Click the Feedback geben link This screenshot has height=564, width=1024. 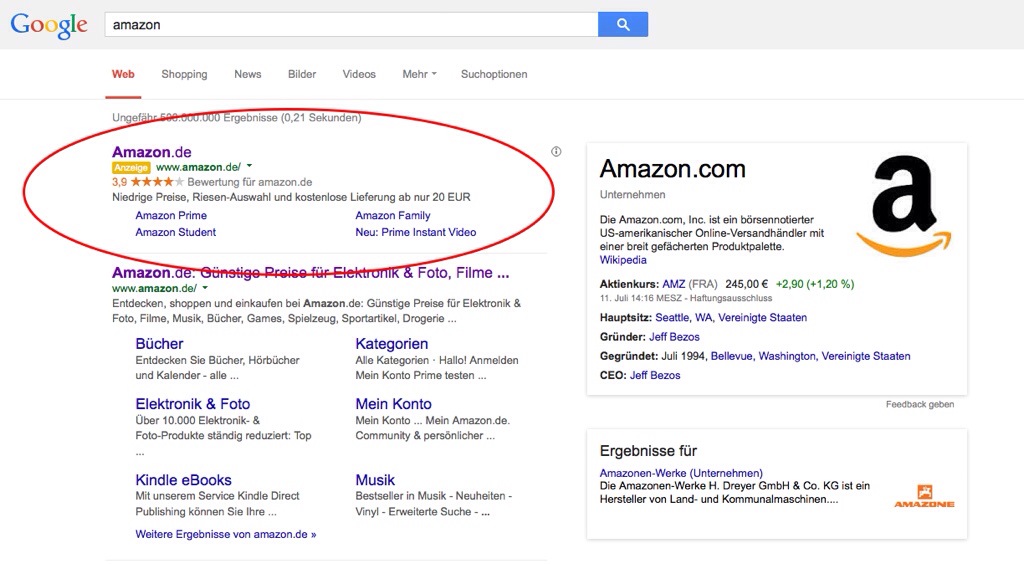coord(920,405)
